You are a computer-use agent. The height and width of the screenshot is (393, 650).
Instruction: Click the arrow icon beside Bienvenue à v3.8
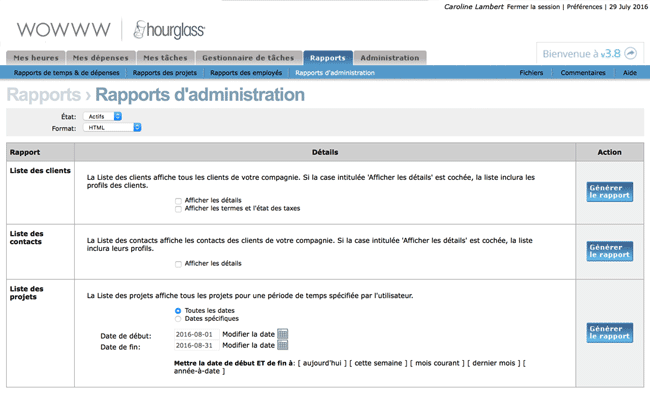631,53
